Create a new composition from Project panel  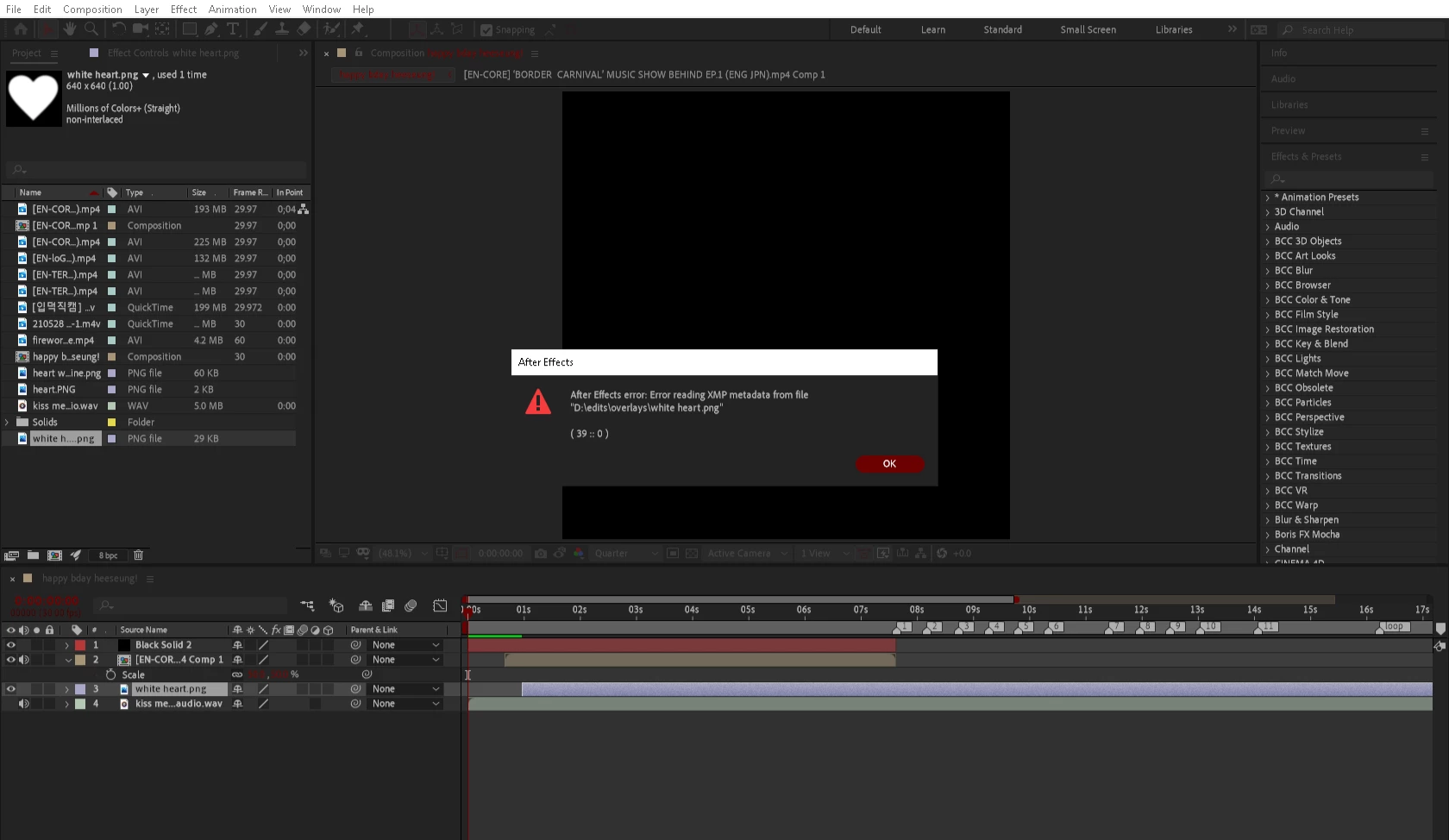point(54,555)
